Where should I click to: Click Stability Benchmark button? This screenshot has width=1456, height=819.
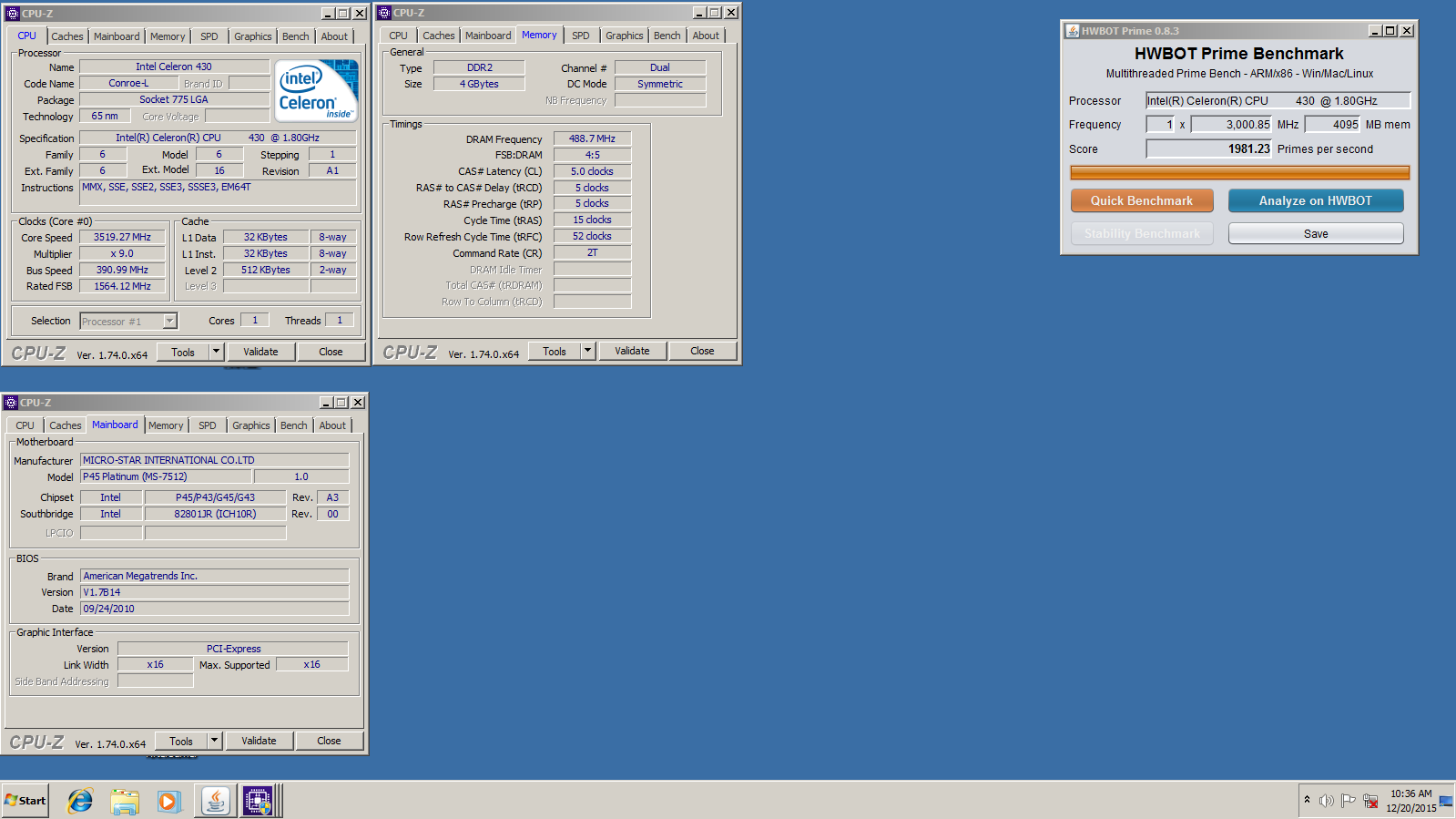(x=1142, y=233)
